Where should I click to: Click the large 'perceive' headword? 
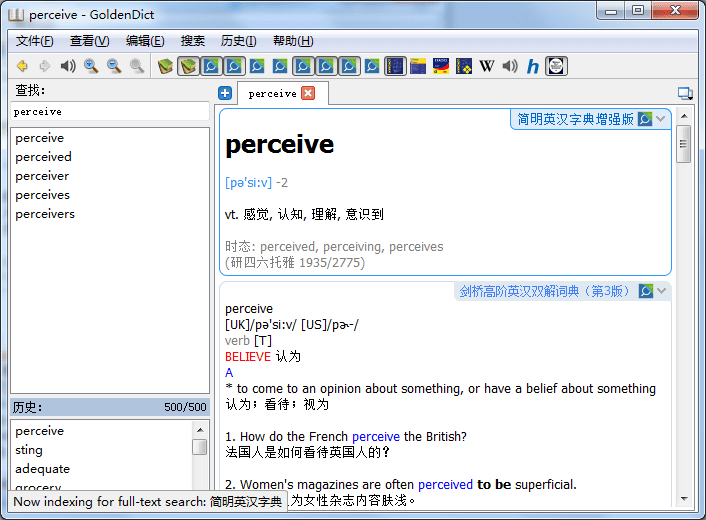click(280, 145)
